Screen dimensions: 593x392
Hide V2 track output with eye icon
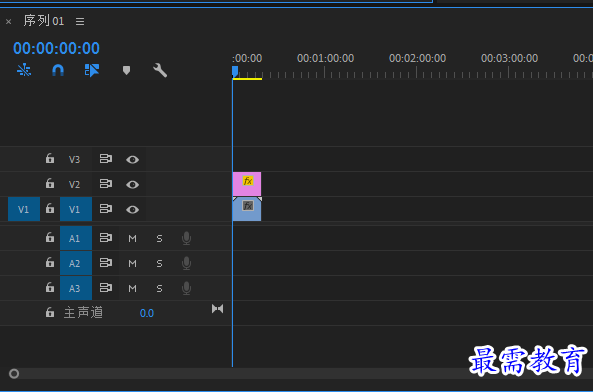[x=132, y=184]
